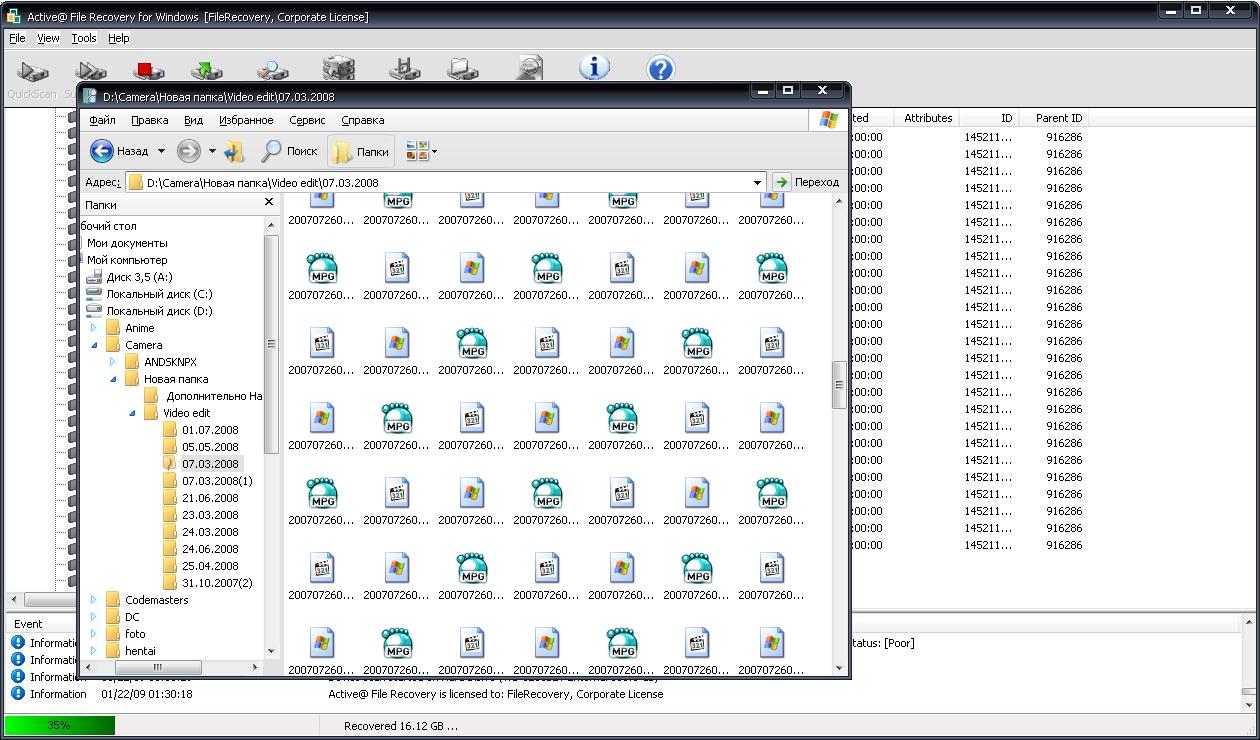Viewport: 1260px width, 740px height.
Task: Select the 21.06.2008 folder
Action: click(x=209, y=498)
